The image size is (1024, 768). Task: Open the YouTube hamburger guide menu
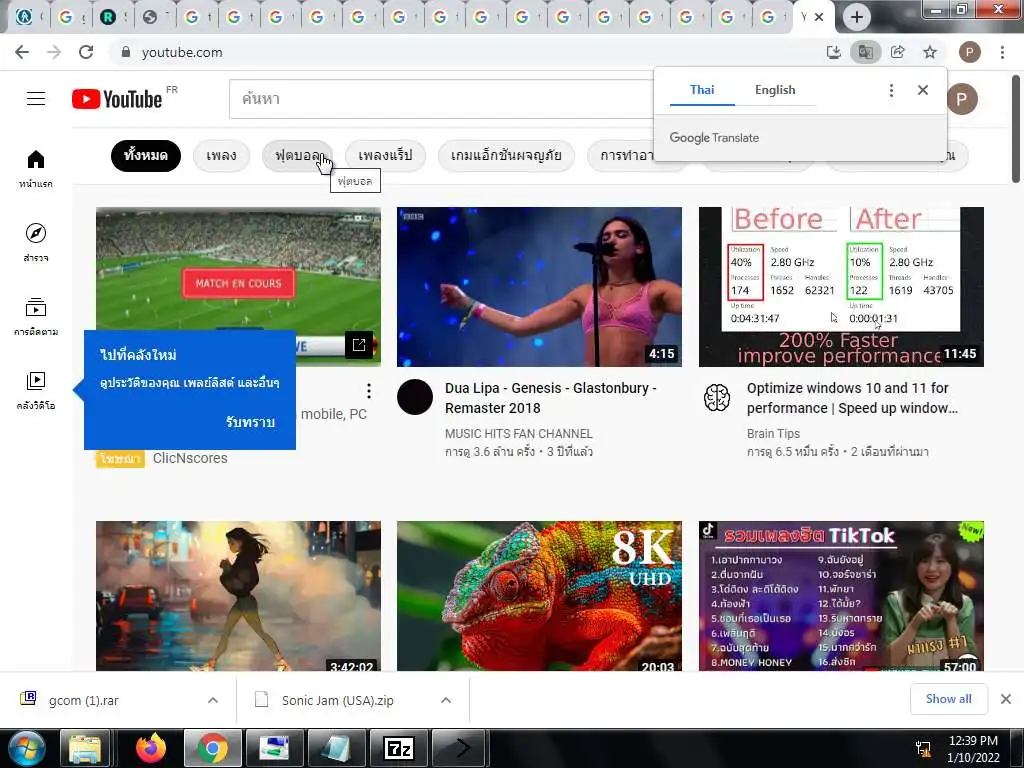pos(36,99)
